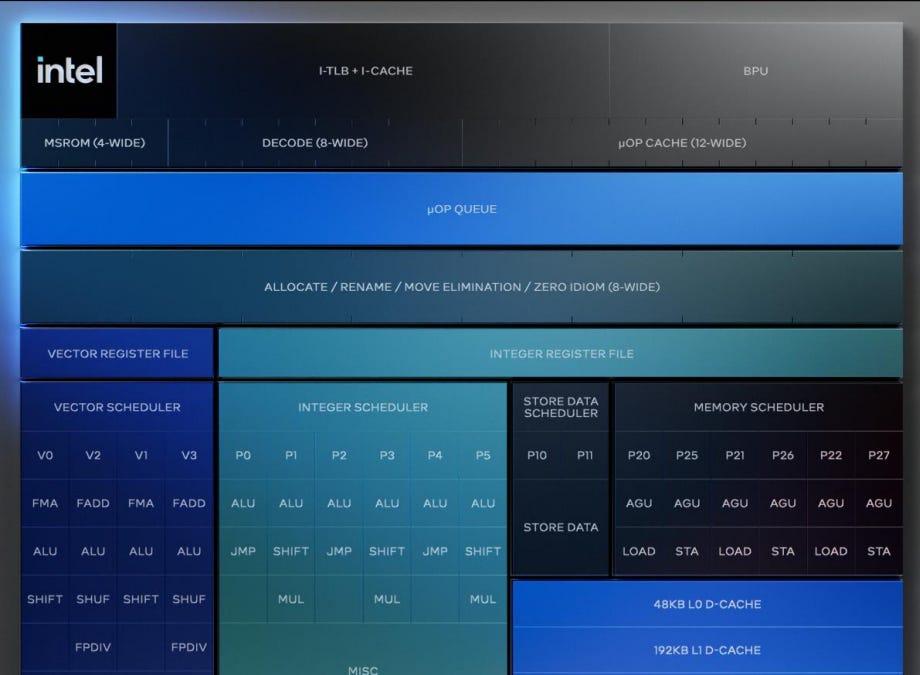Click the STORE DATA SCHEDULER header
The height and width of the screenshot is (675, 920).
561,407
